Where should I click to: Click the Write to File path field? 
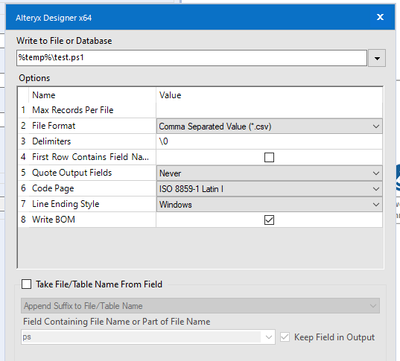click(x=192, y=58)
